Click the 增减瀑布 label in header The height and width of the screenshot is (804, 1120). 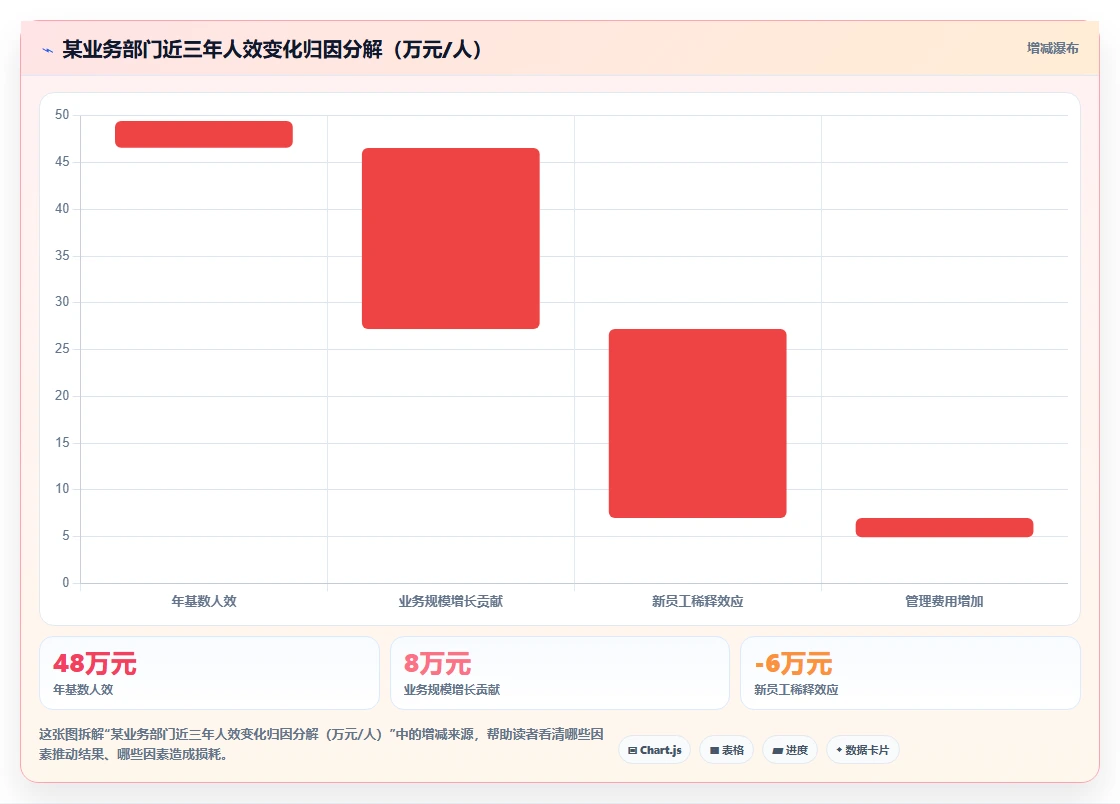tap(1052, 49)
